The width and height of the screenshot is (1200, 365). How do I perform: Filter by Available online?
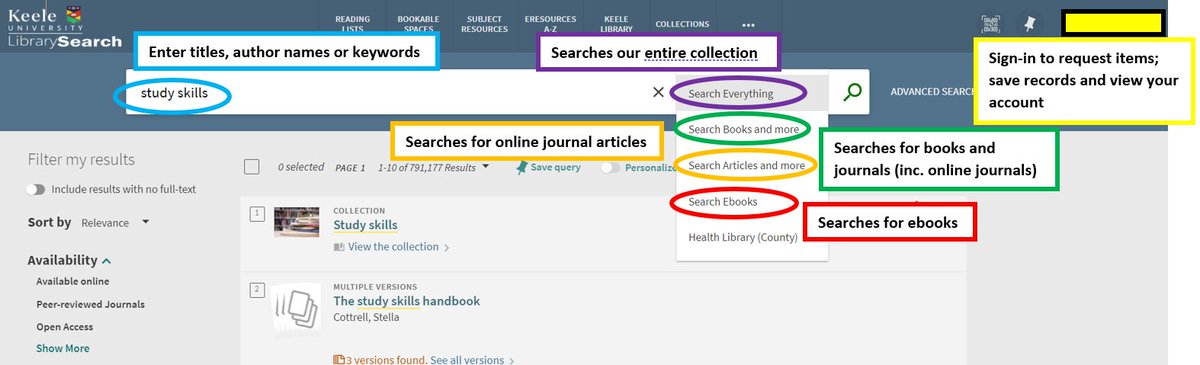click(73, 282)
